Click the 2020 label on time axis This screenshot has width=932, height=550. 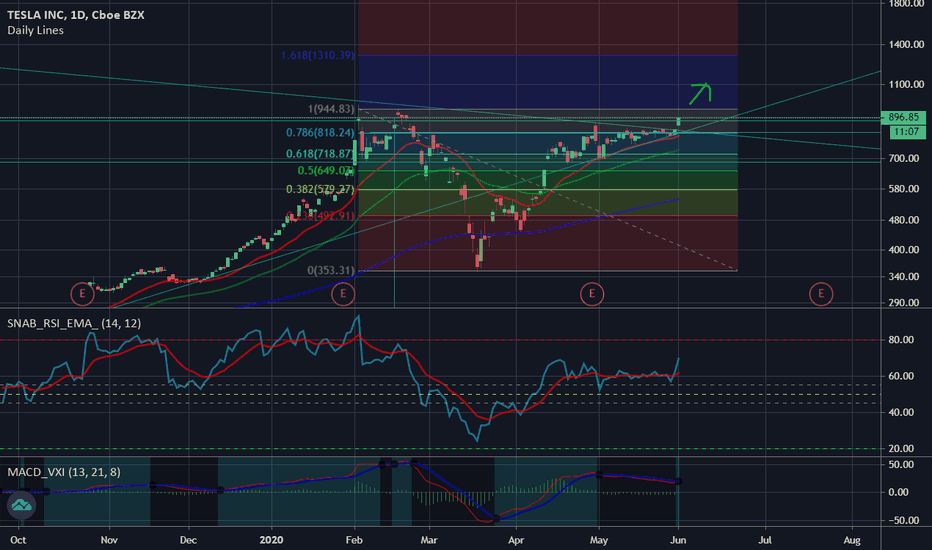pyautogui.click(x=272, y=540)
